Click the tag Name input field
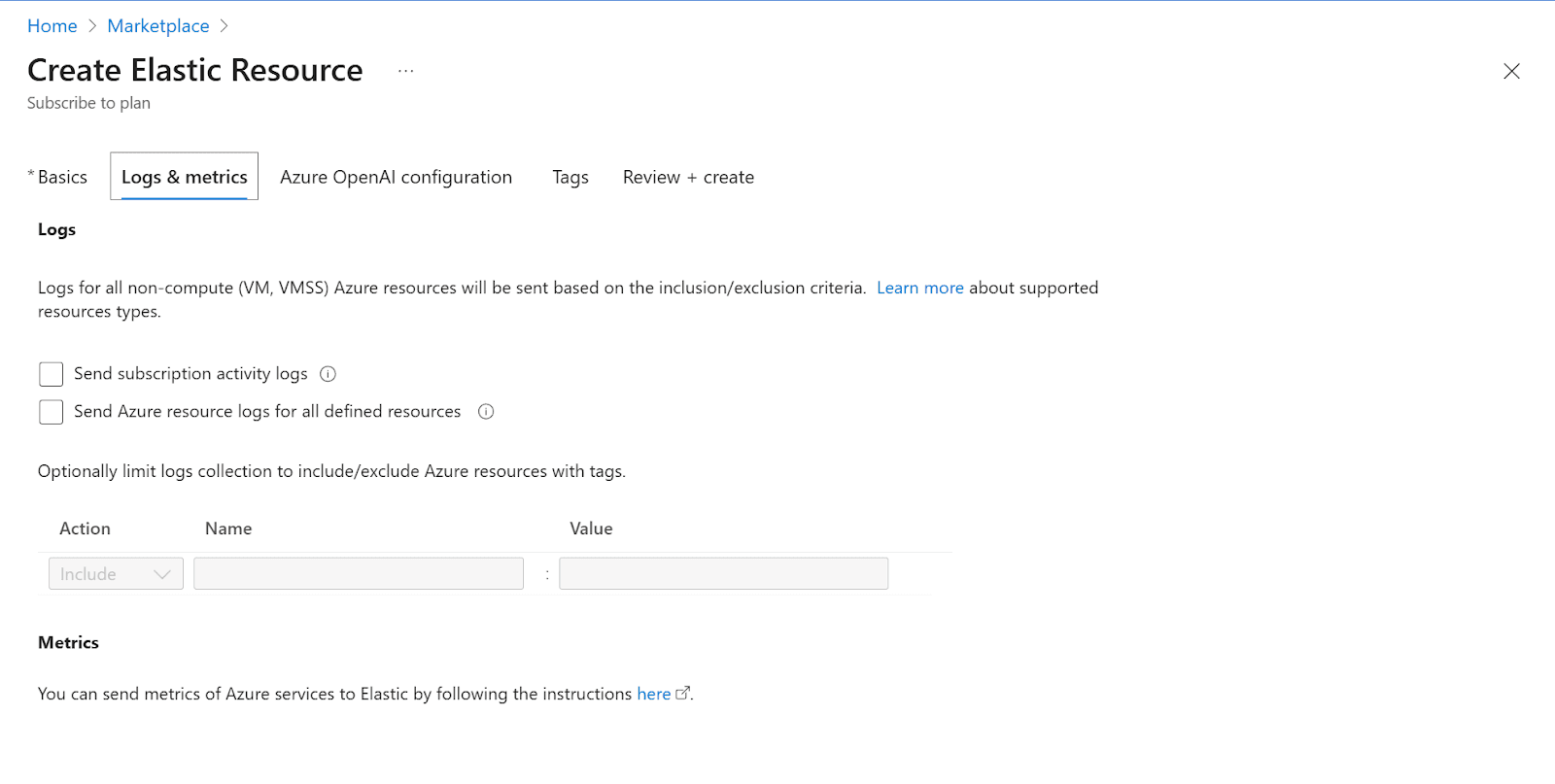This screenshot has height=784, width=1555. click(x=359, y=574)
